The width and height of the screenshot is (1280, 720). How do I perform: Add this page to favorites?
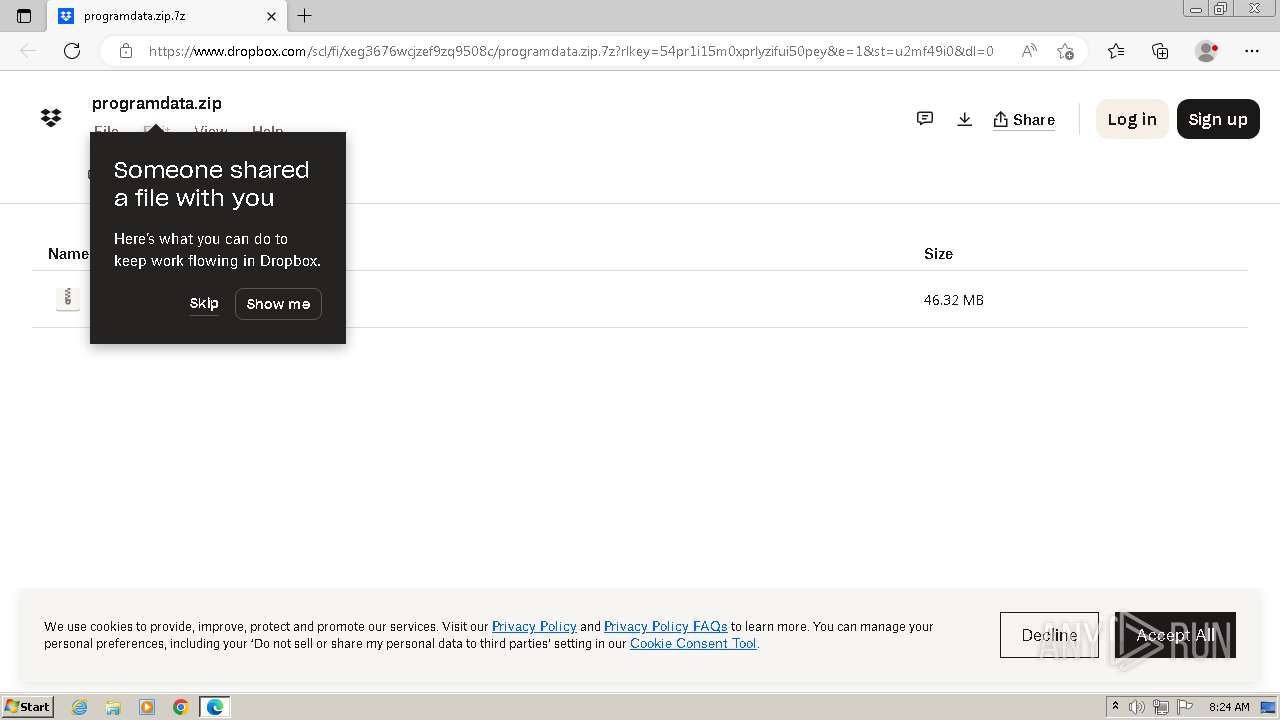click(x=1065, y=51)
